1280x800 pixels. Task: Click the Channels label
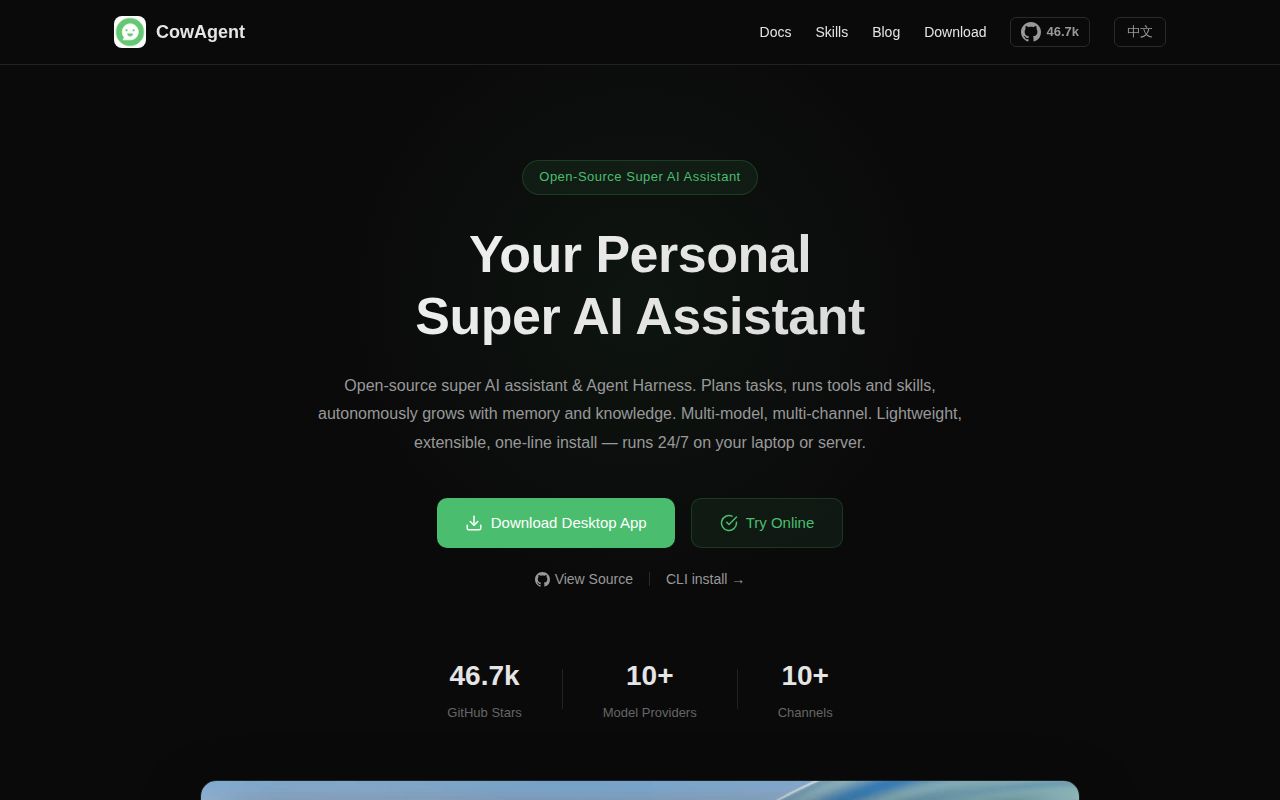[x=805, y=713]
